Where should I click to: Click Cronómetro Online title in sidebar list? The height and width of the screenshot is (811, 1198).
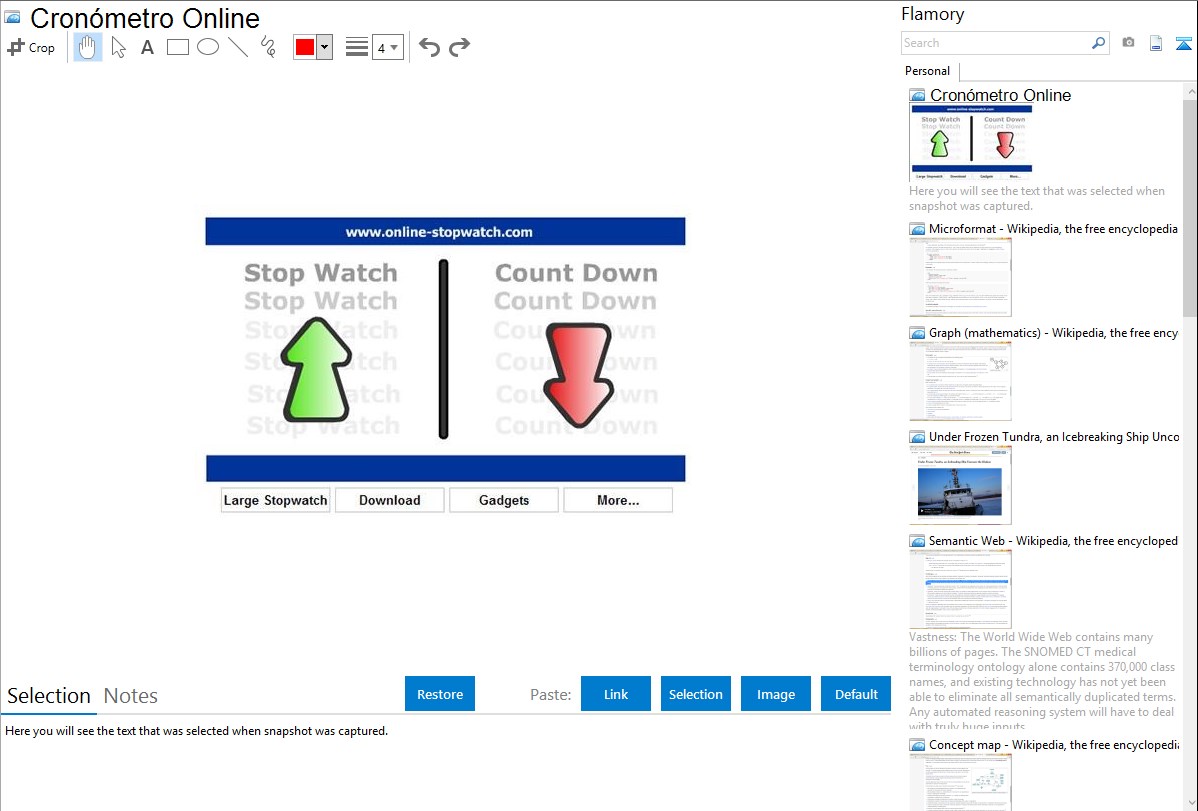(1000, 95)
